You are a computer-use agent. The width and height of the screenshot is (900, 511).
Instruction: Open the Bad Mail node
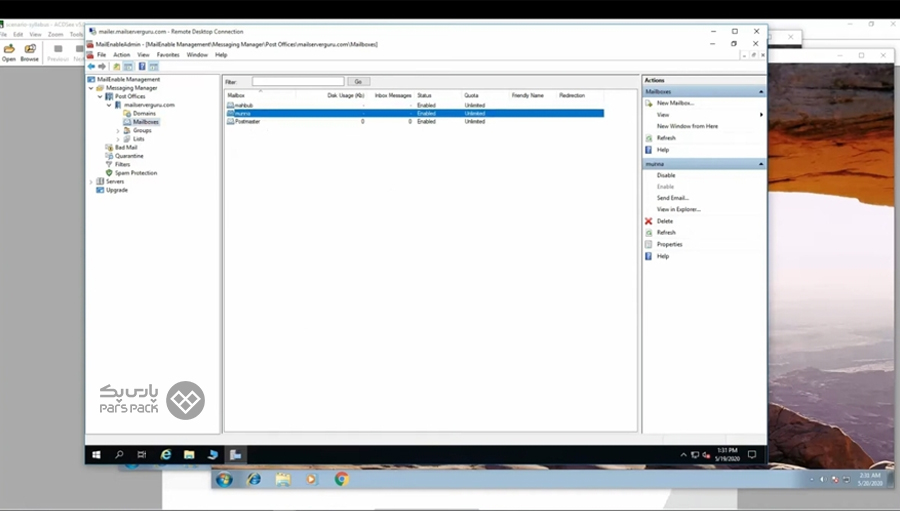click(126, 148)
